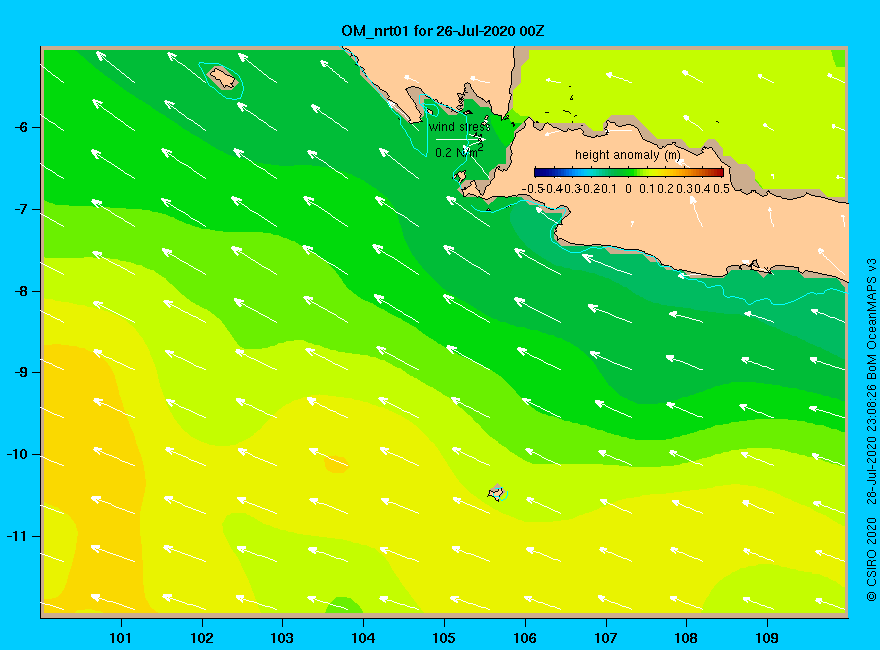Click the "height anomaly (m)" legend label
The image size is (880, 650).
[x=627, y=155]
